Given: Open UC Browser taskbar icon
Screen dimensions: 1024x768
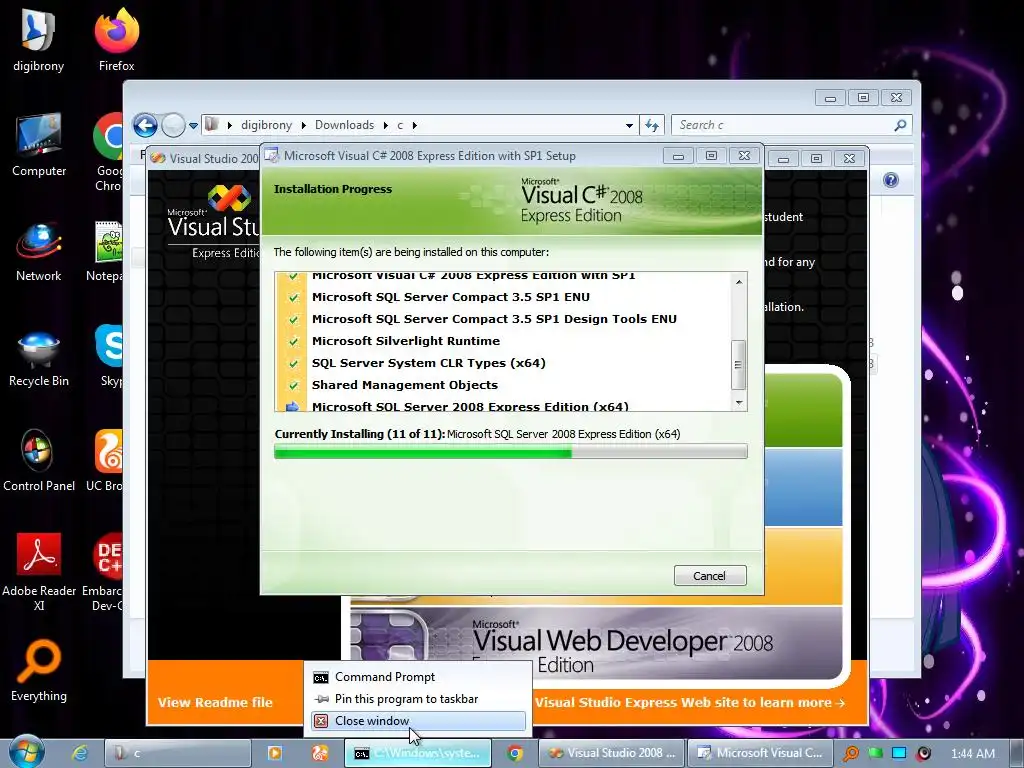Looking at the screenshot, I should (x=319, y=753).
